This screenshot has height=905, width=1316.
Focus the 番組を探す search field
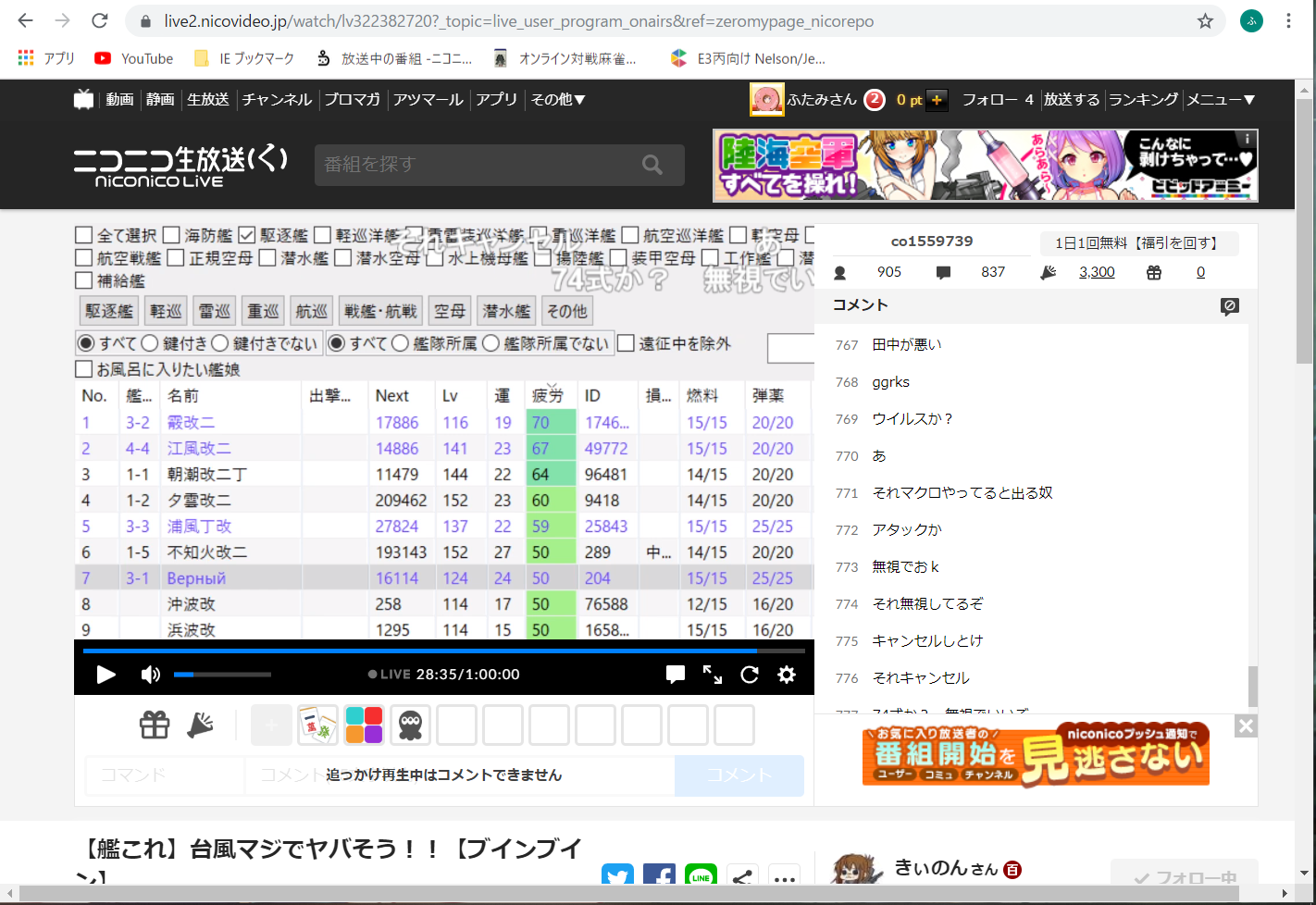(x=477, y=165)
